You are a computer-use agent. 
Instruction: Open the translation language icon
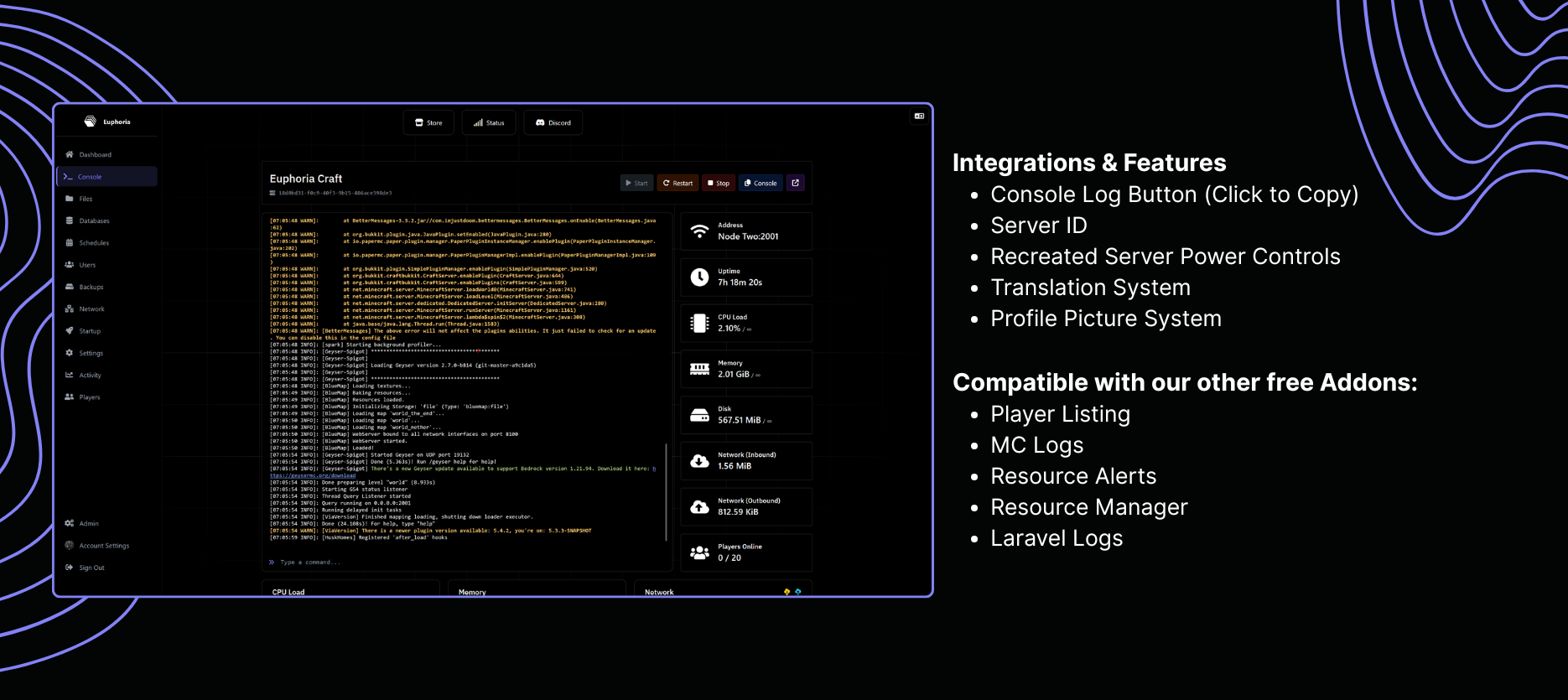pos(919,117)
